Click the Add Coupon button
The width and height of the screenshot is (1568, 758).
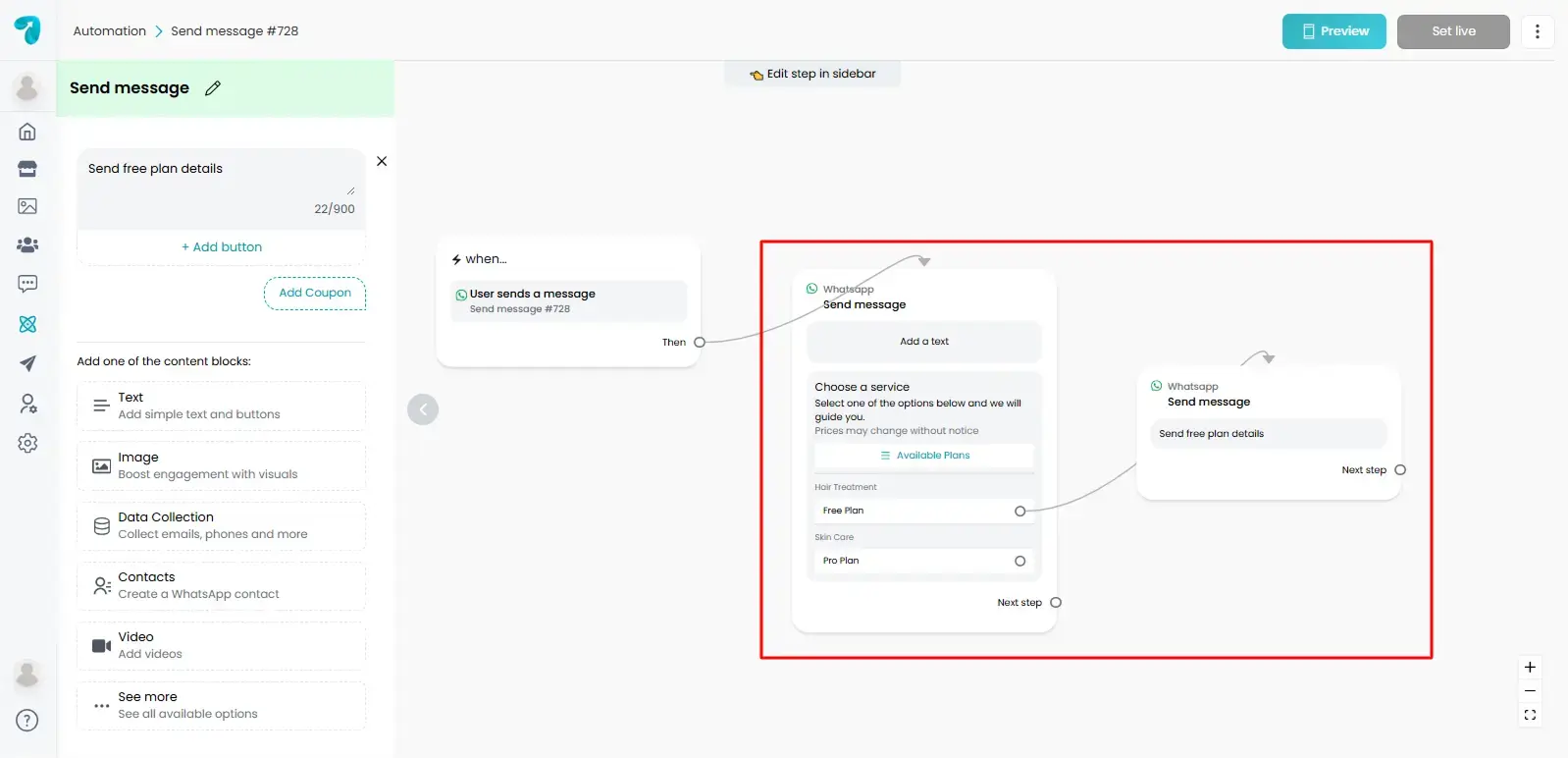315,293
